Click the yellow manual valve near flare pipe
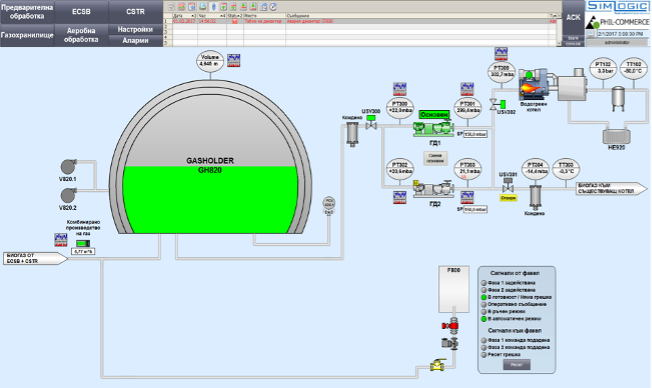This screenshot has height=388, width=652. click(x=437, y=366)
